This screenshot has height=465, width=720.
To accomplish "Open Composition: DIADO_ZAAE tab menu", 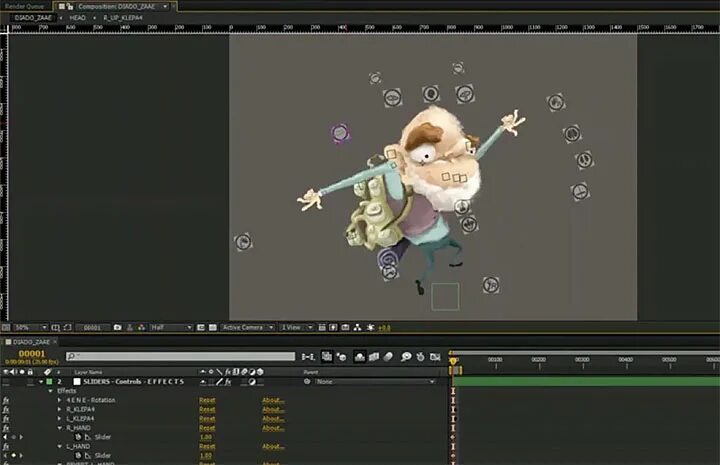I will (x=165, y=6).
